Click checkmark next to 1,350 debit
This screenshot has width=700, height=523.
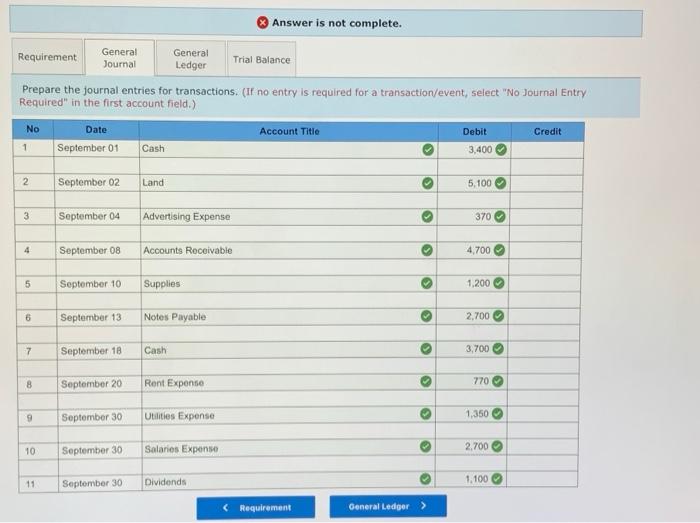click(497, 414)
